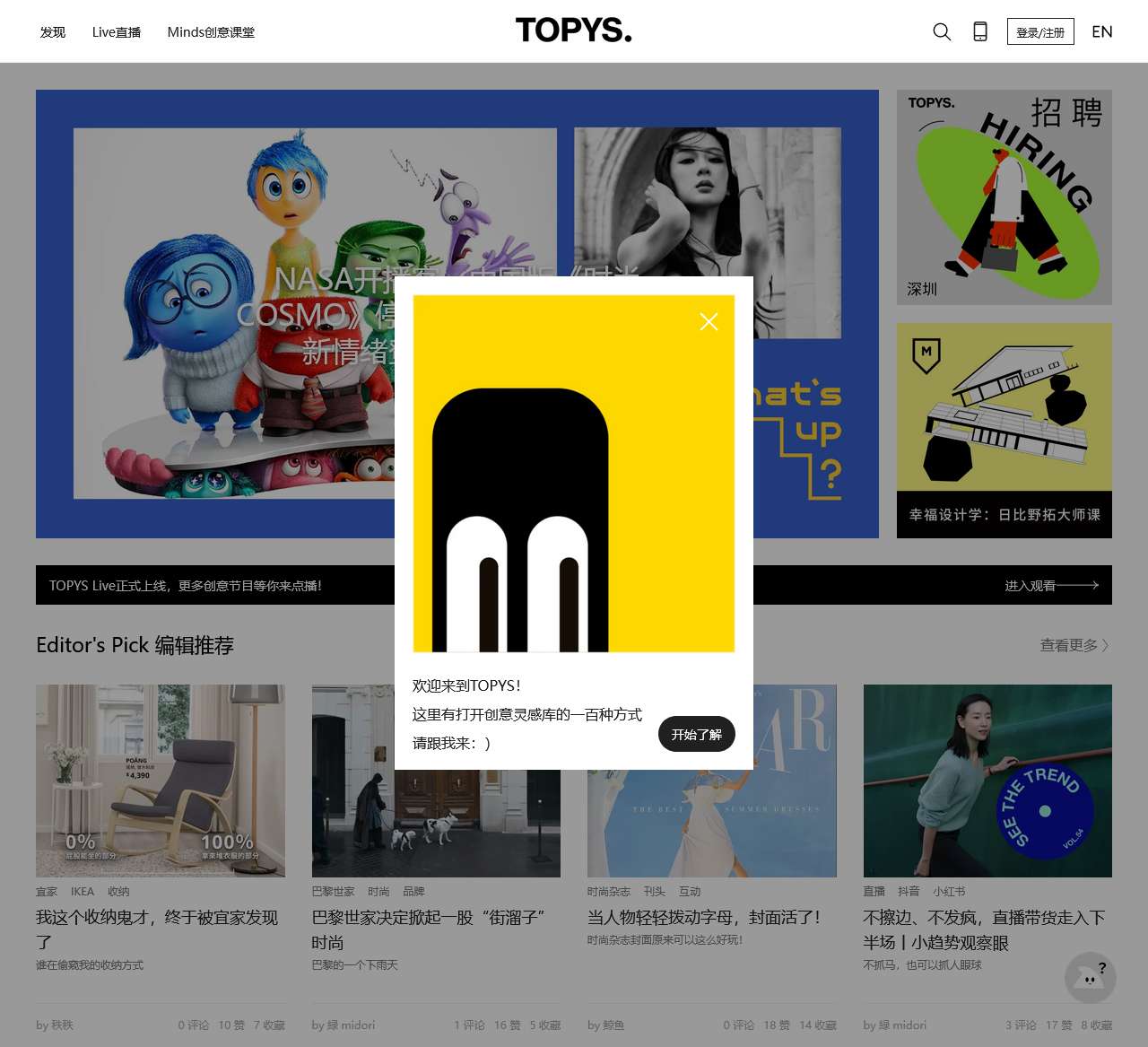Select the 时尚杂志 tag
This screenshot has height=1047, width=1148.
pyautogui.click(x=609, y=892)
